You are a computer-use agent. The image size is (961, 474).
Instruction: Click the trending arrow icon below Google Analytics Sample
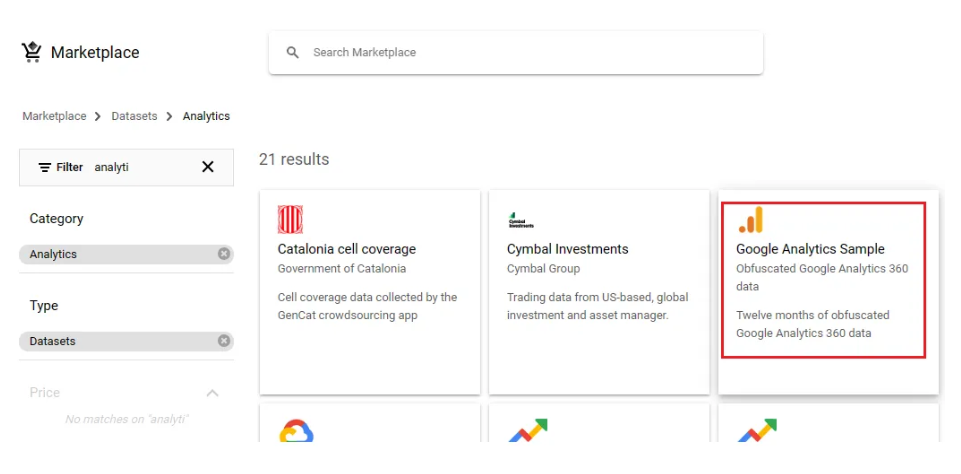[757, 430]
